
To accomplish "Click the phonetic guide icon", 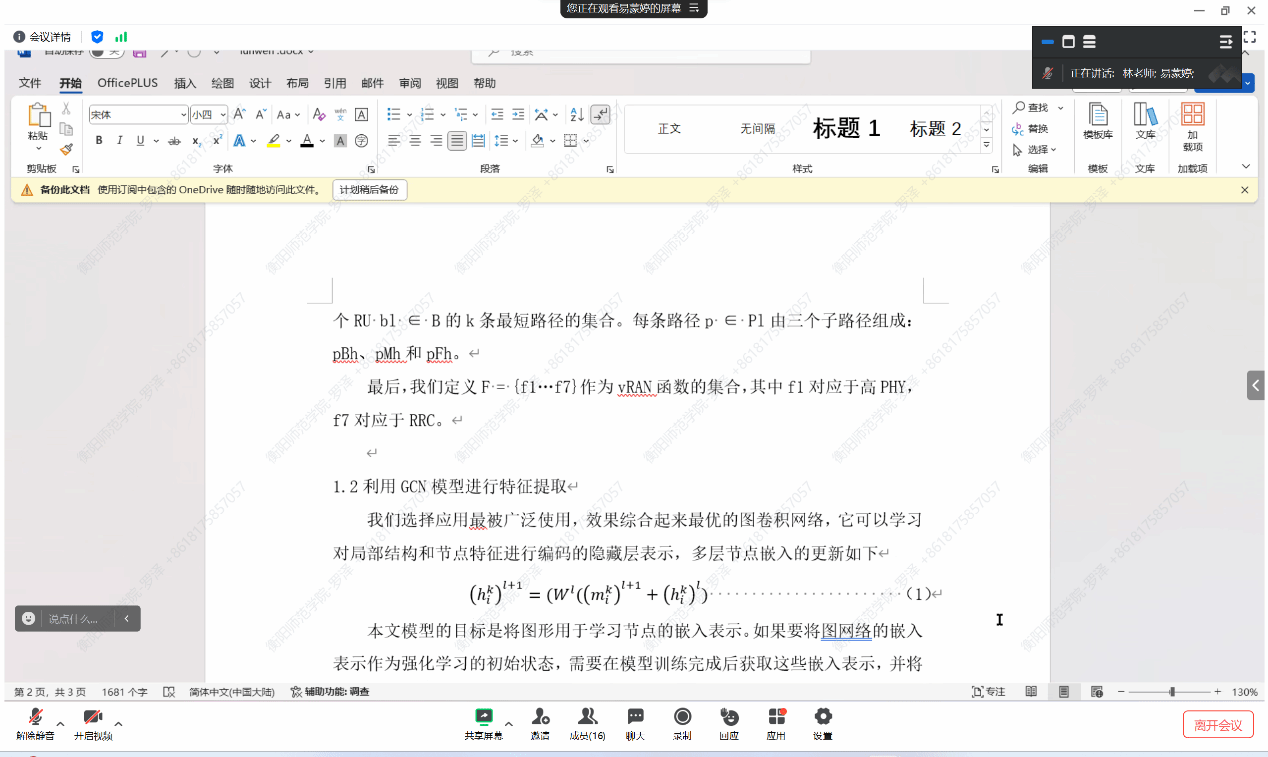I will 341,115.
